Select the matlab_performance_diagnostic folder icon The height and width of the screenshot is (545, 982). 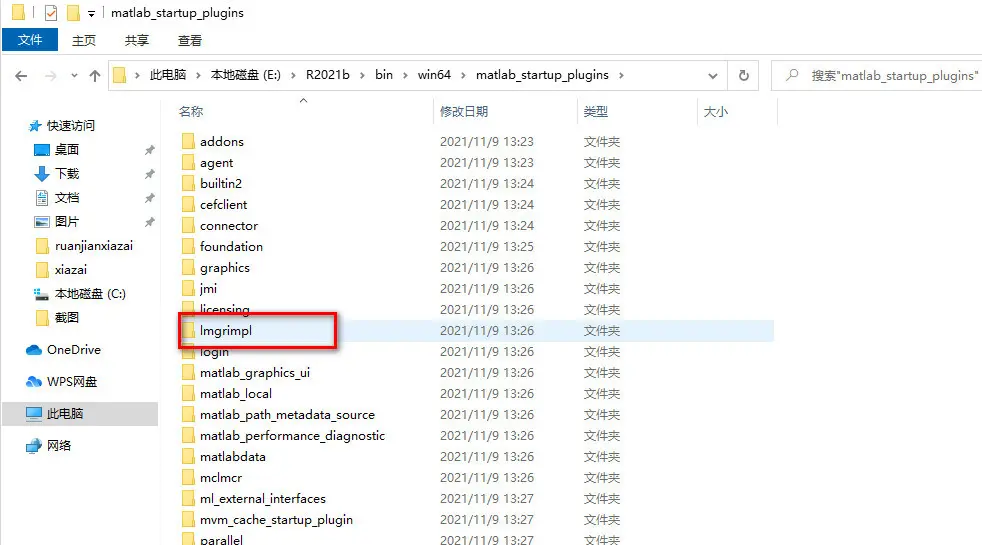pyautogui.click(x=188, y=435)
